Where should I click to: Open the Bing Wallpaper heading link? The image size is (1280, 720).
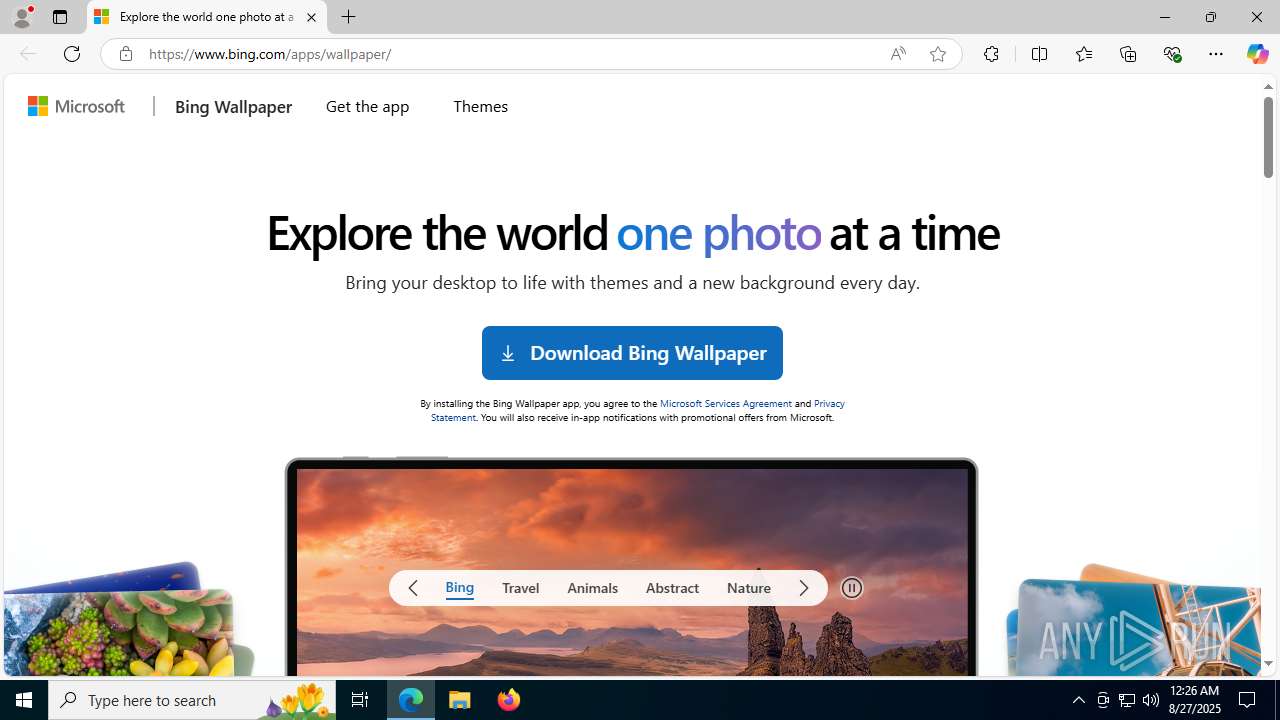pyautogui.click(x=233, y=106)
